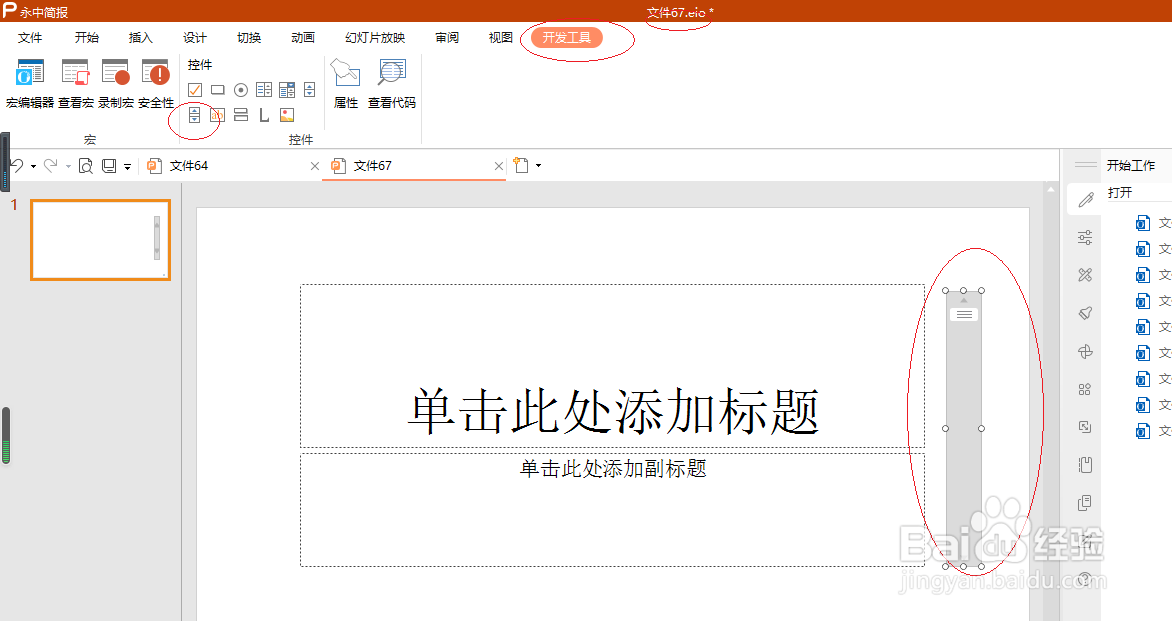Insert an image control

point(285,114)
